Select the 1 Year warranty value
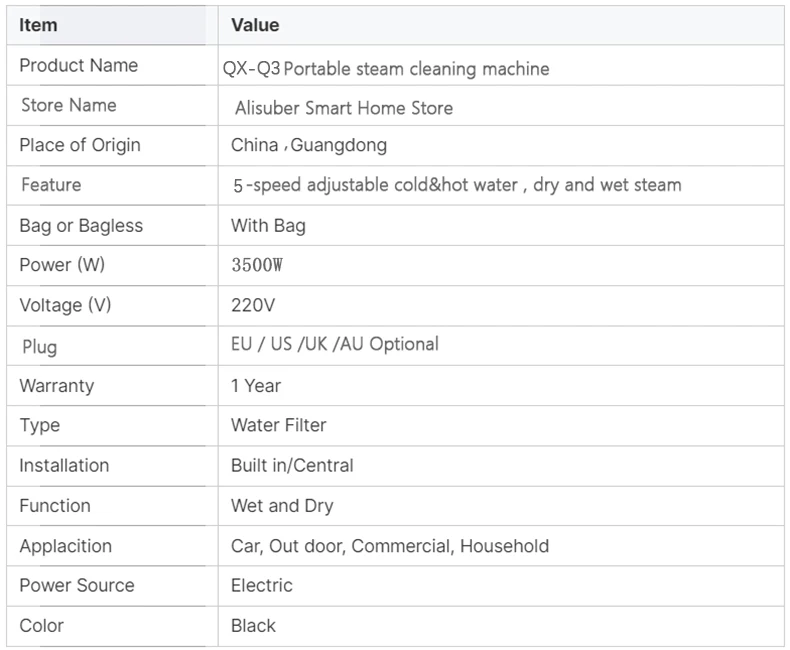Screen dimensions: 790x650 pos(256,385)
